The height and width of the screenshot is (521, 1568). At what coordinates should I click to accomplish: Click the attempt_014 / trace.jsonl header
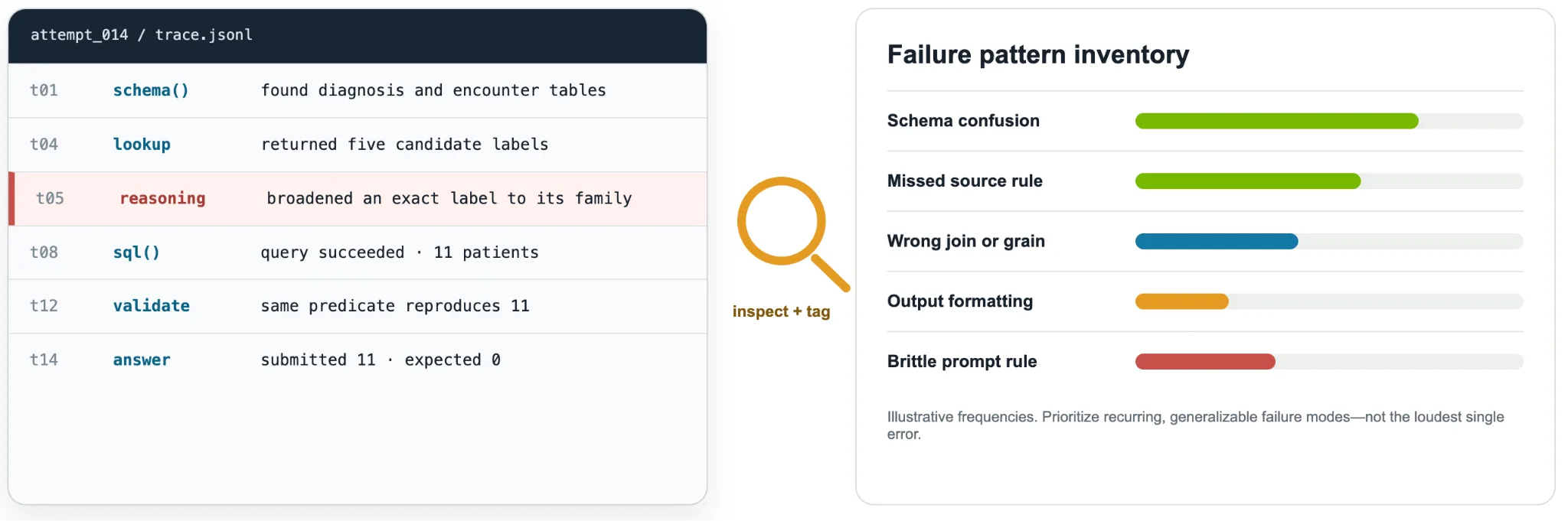pos(142,34)
